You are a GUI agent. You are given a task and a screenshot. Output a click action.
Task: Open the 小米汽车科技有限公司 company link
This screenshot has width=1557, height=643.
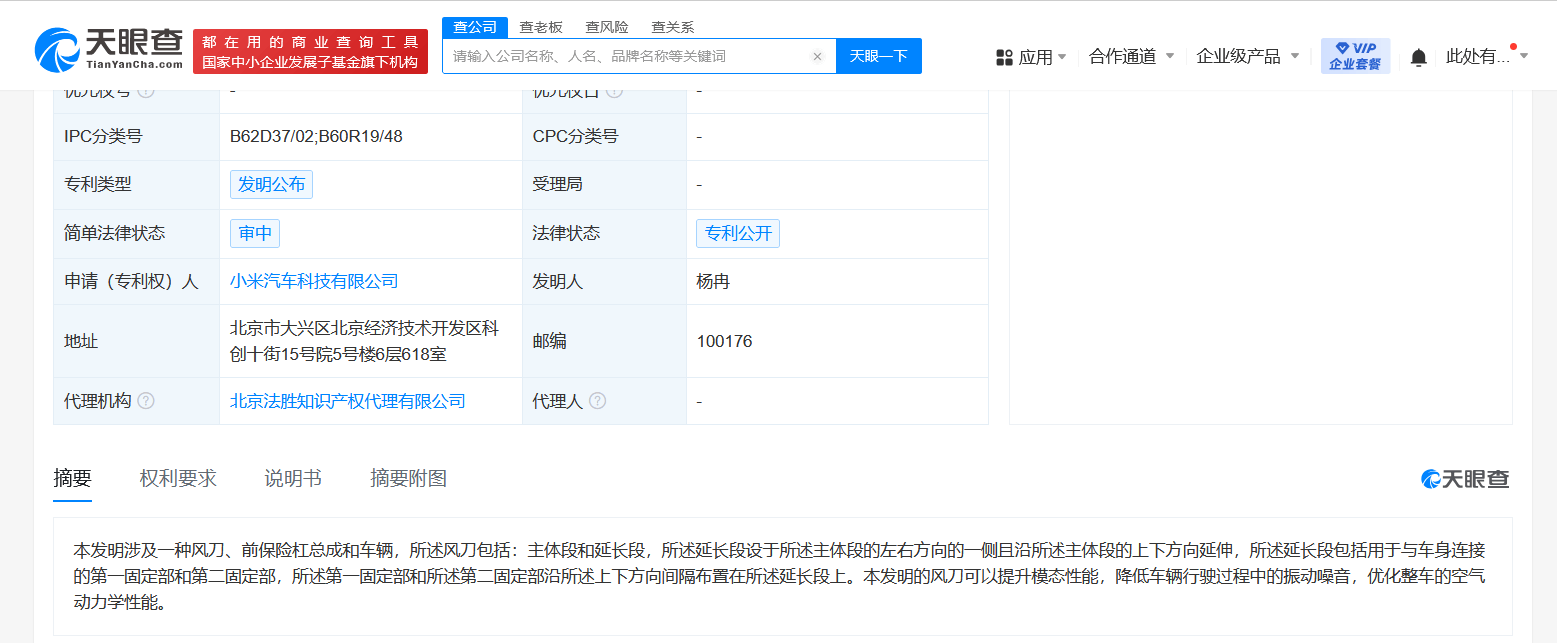[x=314, y=282]
